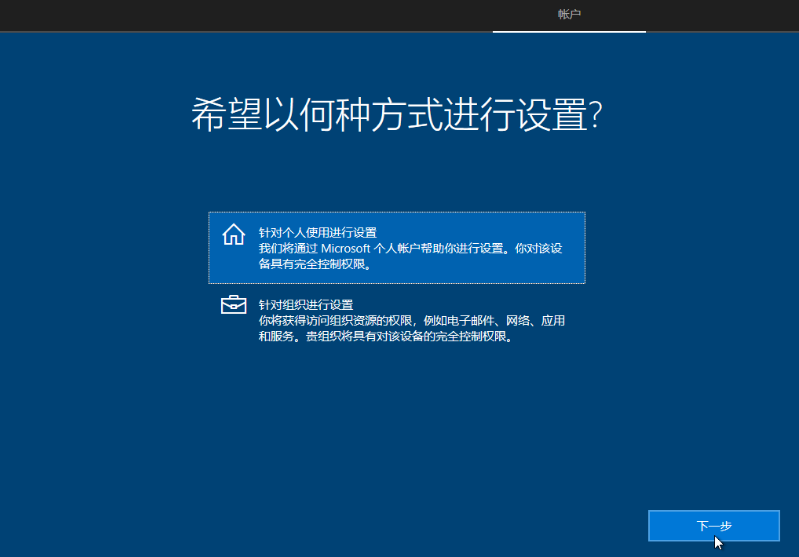Select the 针对个人使用进行设置 option title
The height and width of the screenshot is (557, 799).
(317, 233)
